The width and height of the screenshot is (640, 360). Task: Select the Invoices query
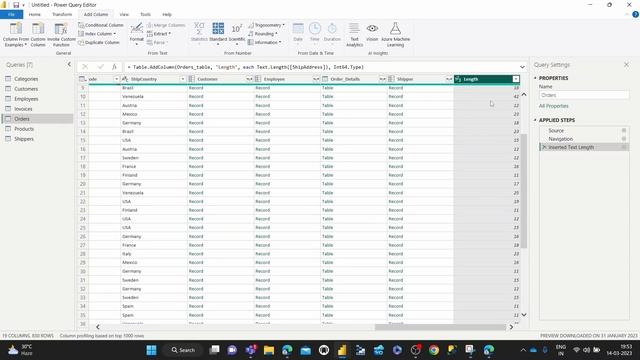click(x=23, y=109)
